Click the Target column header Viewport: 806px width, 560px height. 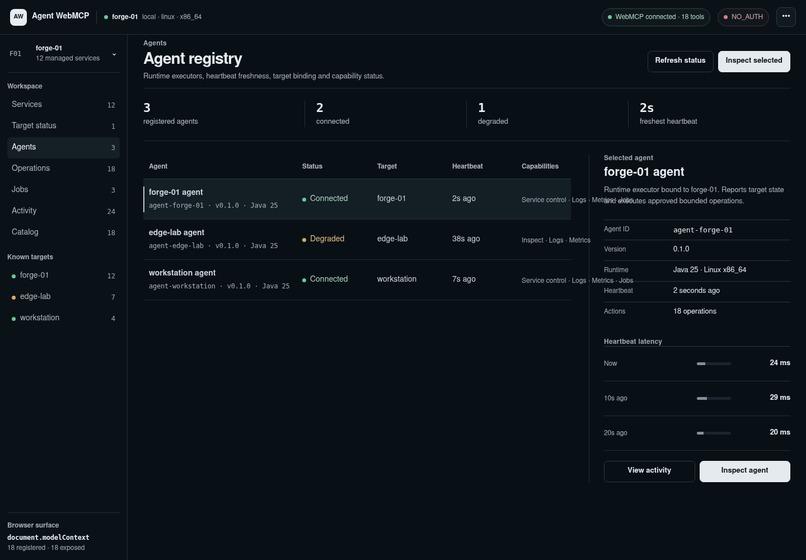(x=387, y=167)
